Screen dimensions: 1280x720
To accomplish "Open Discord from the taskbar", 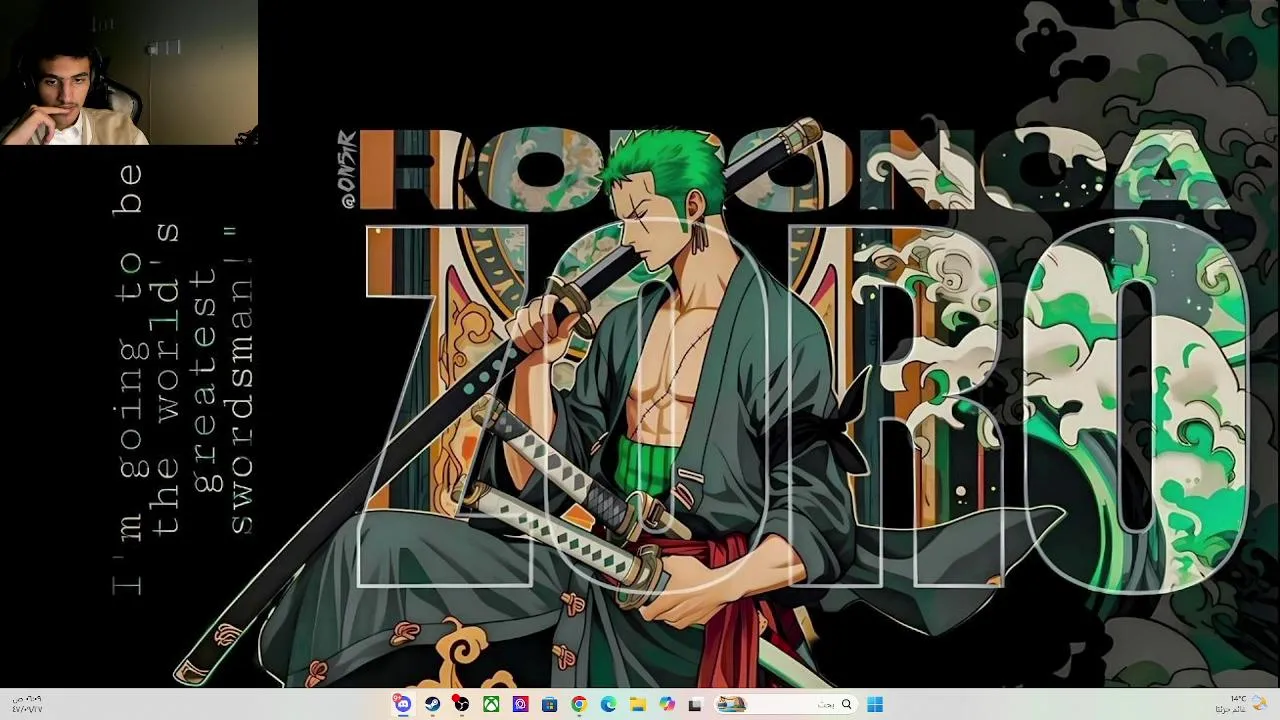I will (x=403, y=704).
